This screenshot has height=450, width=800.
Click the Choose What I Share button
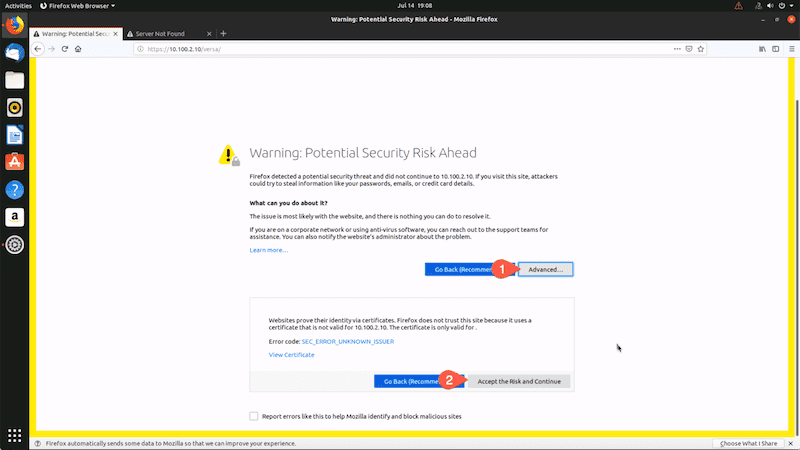coord(748,443)
